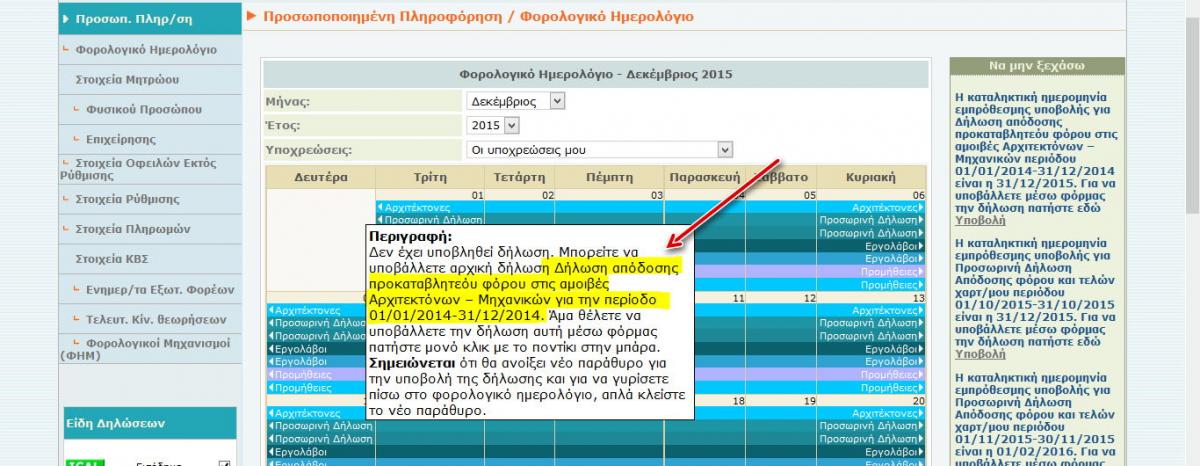Viewport: 1200px width, 466px height.
Task: Open the Μήνας dropdown showing Δεκέμβριος
Action: click(516, 101)
